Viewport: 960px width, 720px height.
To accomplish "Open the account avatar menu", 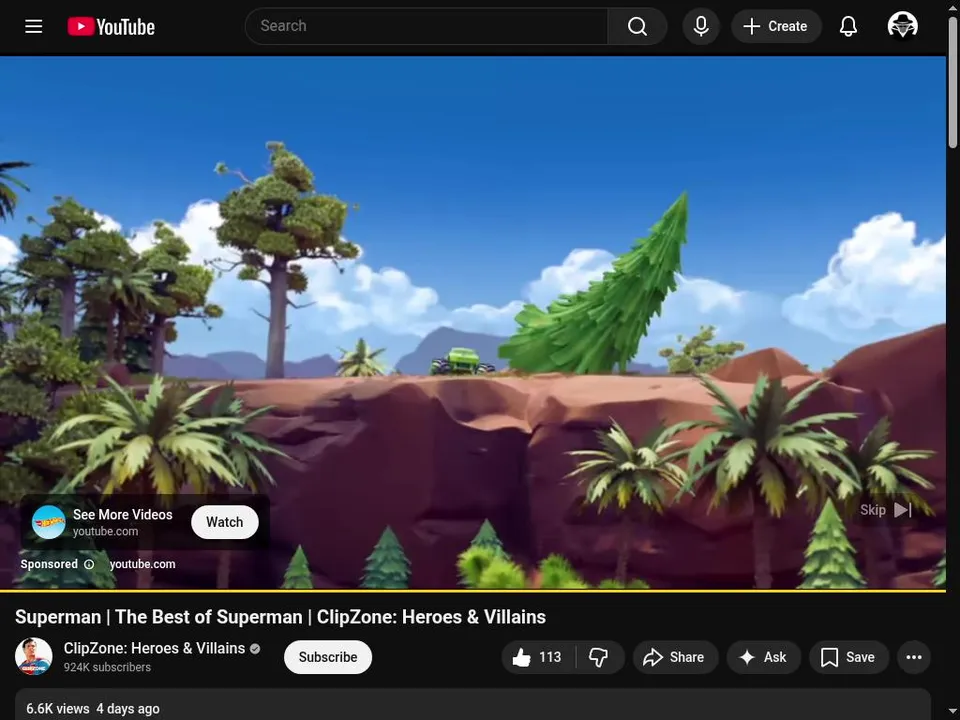I will [902, 26].
